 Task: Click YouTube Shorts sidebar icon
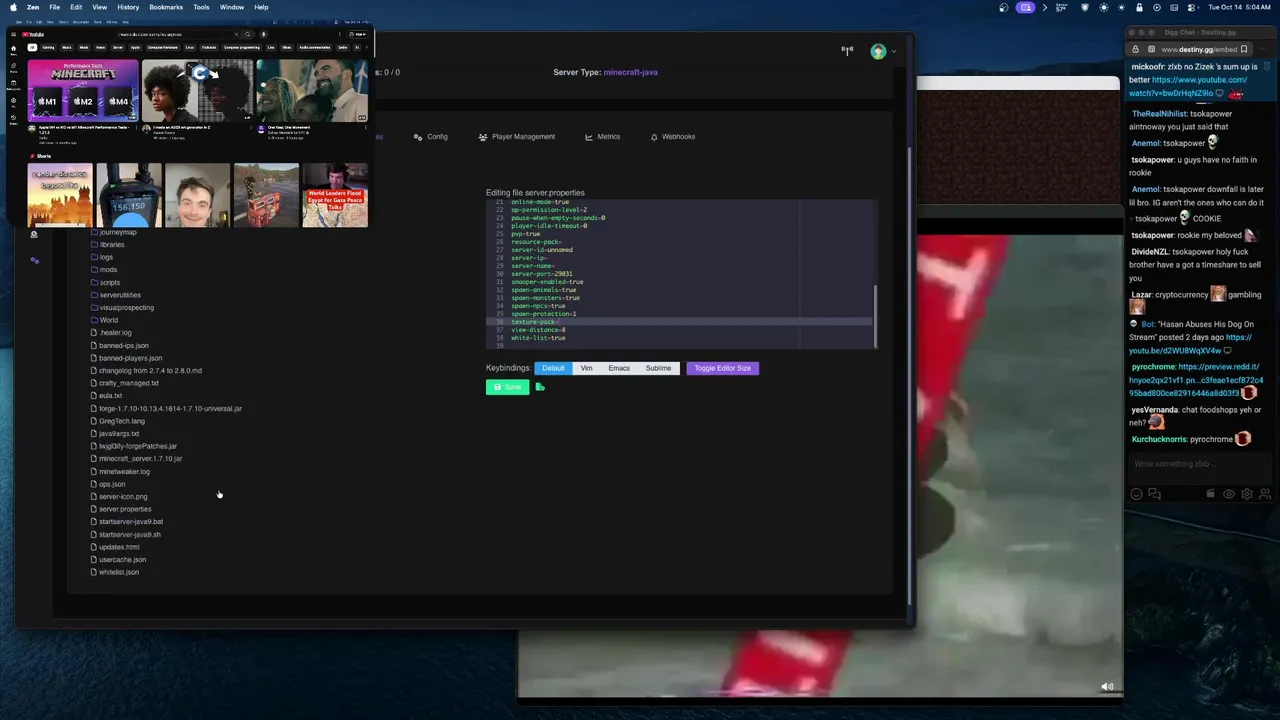pos(13,67)
